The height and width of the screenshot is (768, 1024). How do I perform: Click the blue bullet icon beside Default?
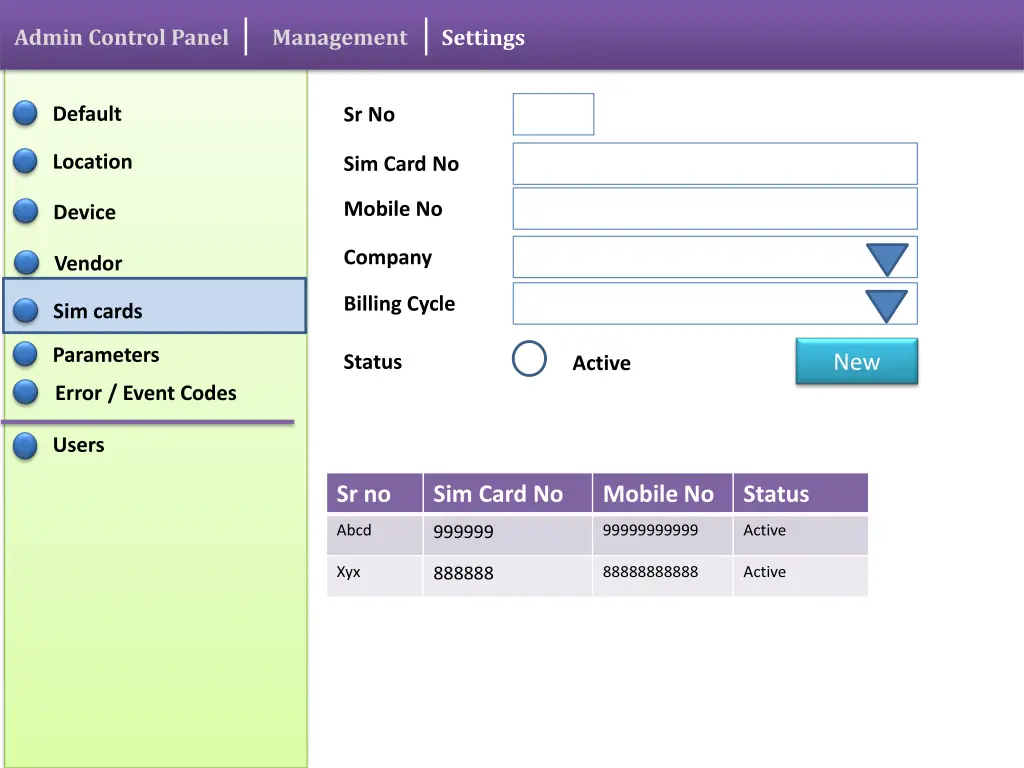25,114
